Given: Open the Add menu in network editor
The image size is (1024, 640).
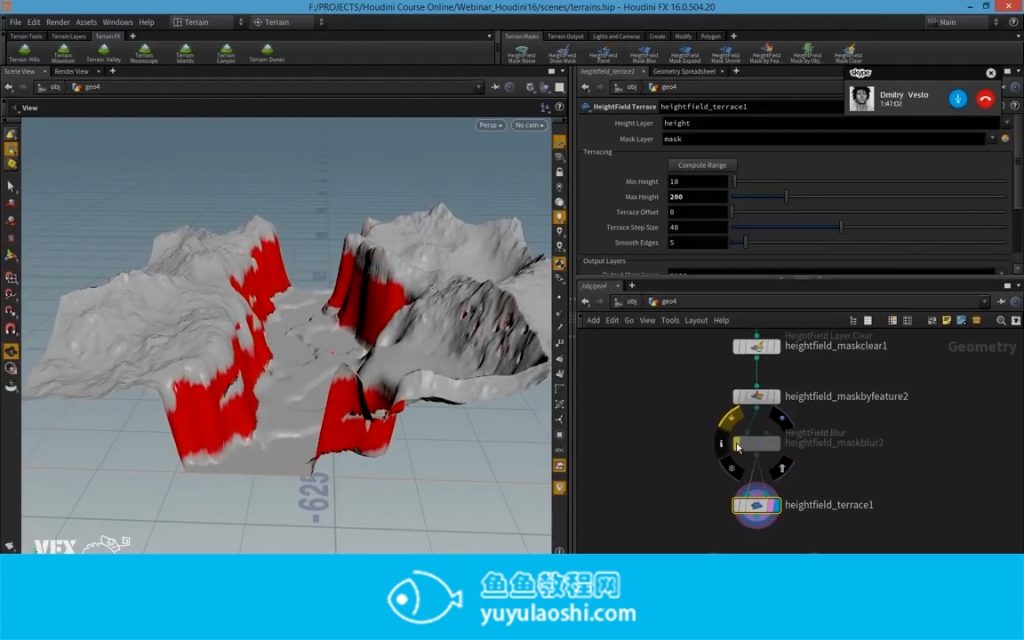Looking at the screenshot, I should [593, 321].
